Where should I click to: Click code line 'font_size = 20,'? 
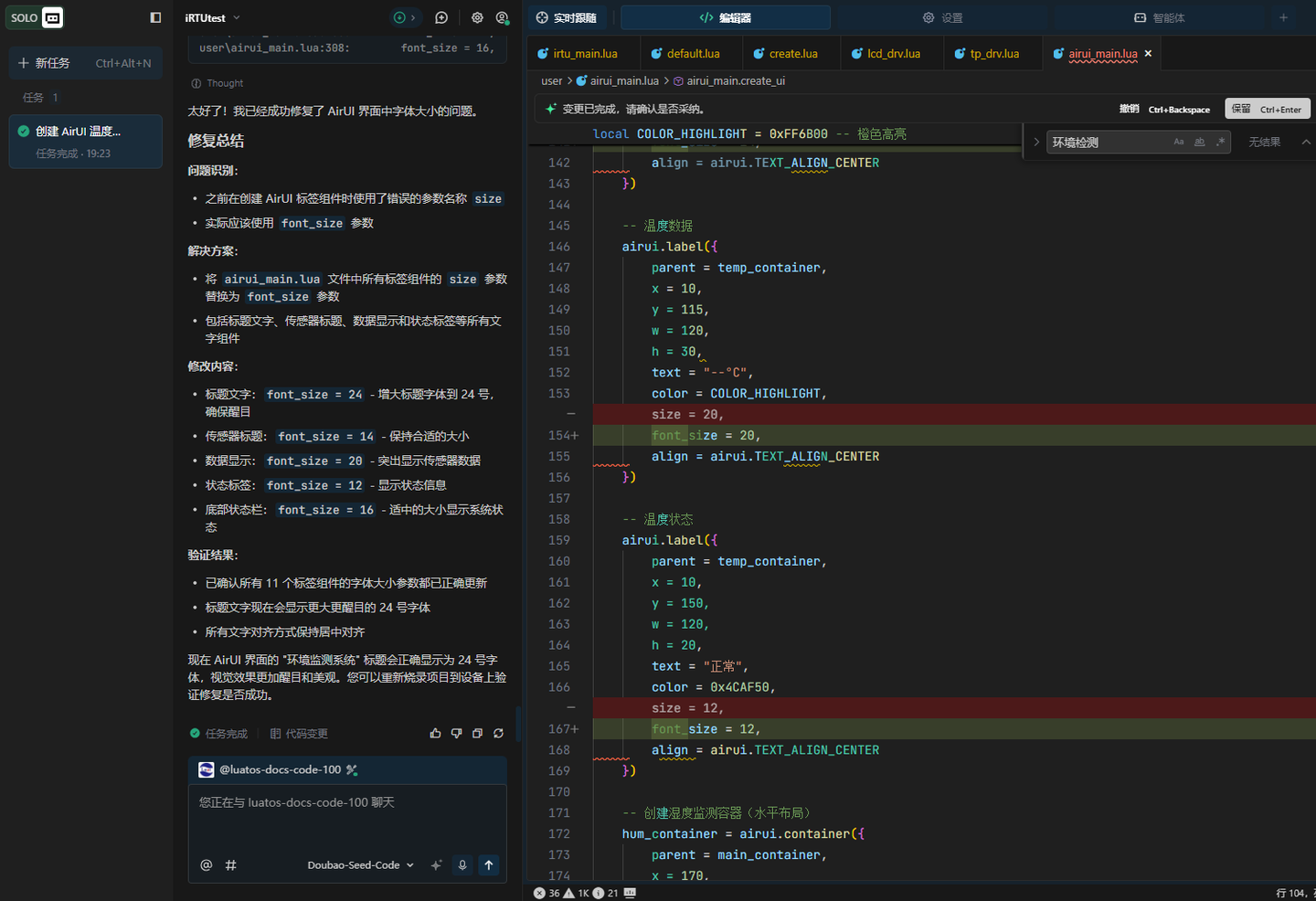(x=706, y=436)
